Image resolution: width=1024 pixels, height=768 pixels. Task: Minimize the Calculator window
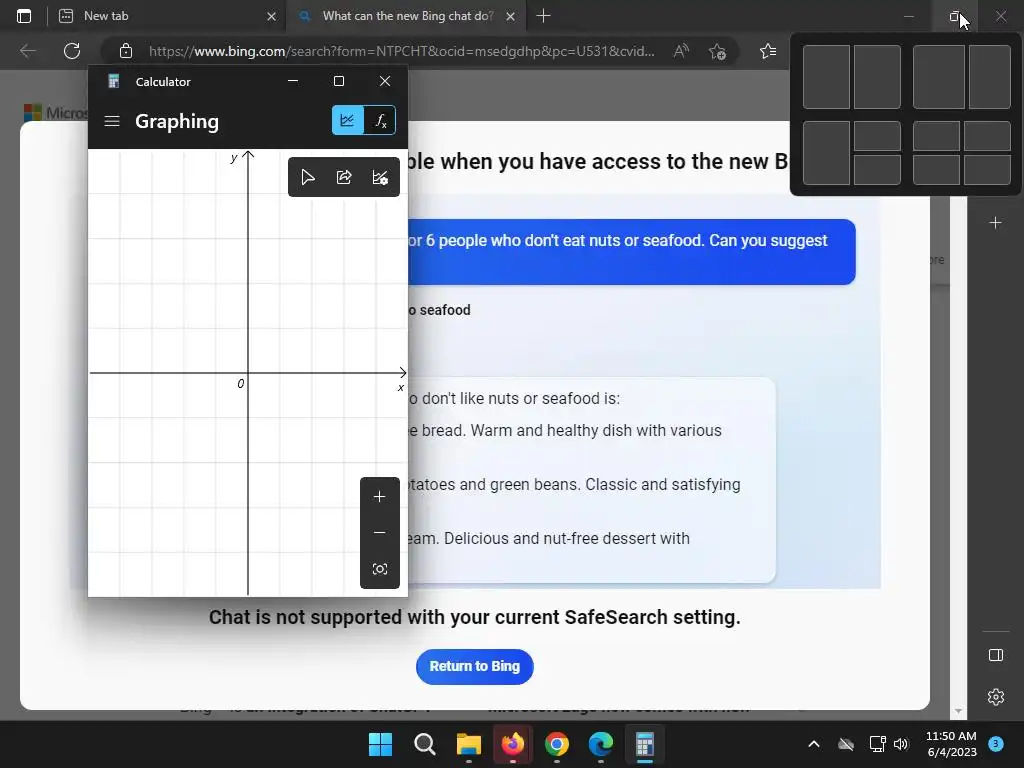pyautogui.click(x=293, y=81)
